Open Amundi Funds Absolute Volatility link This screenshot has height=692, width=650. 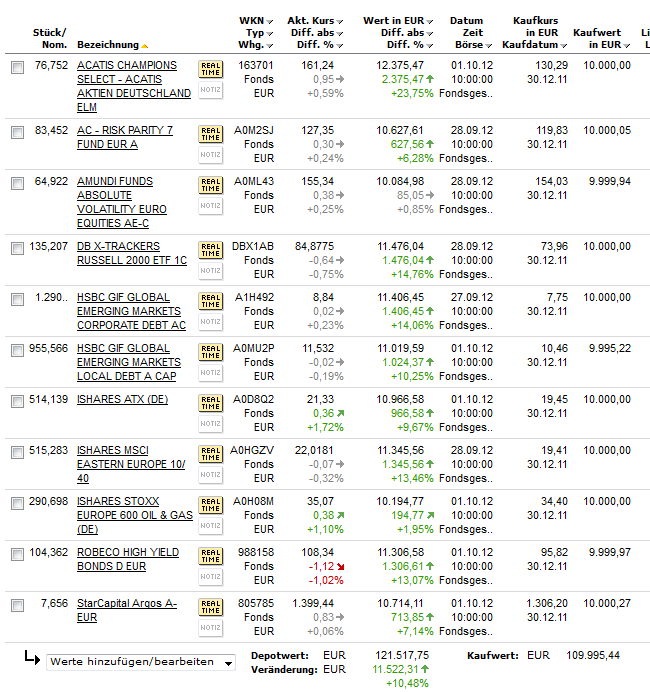tap(122, 202)
